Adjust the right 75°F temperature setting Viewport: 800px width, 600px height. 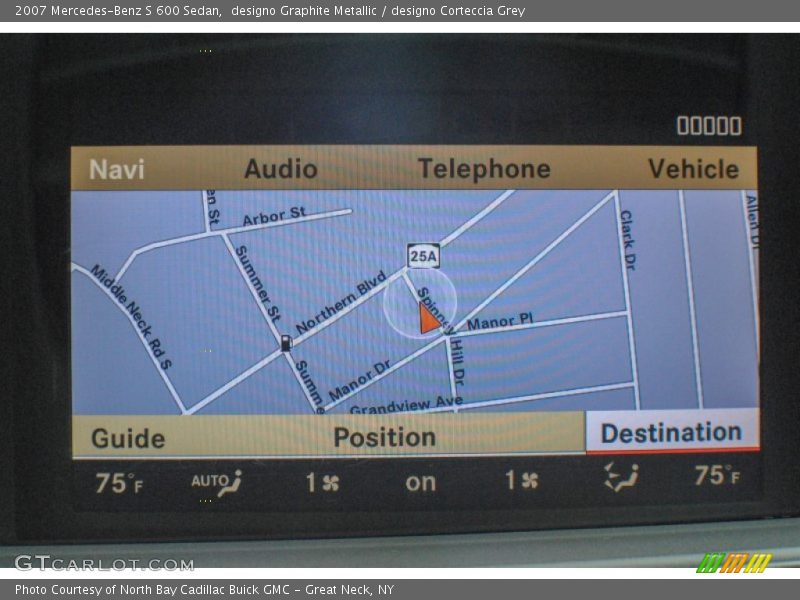[717, 476]
